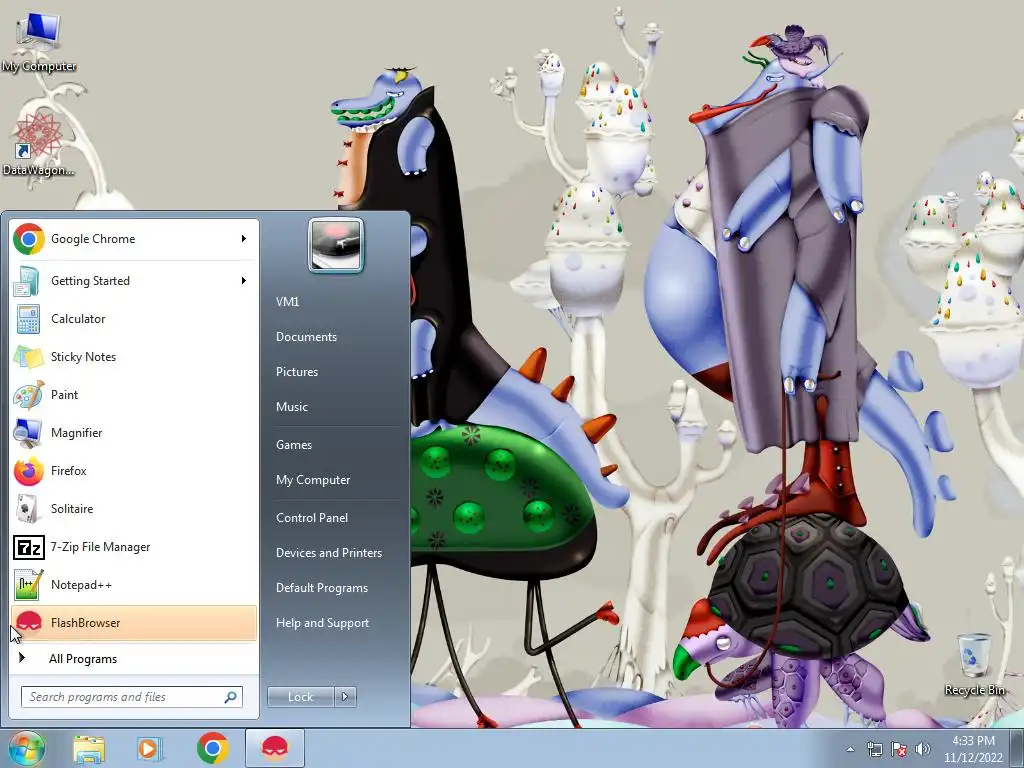1024x768 pixels.
Task: Expand All Programs list
Action: point(134,659)
